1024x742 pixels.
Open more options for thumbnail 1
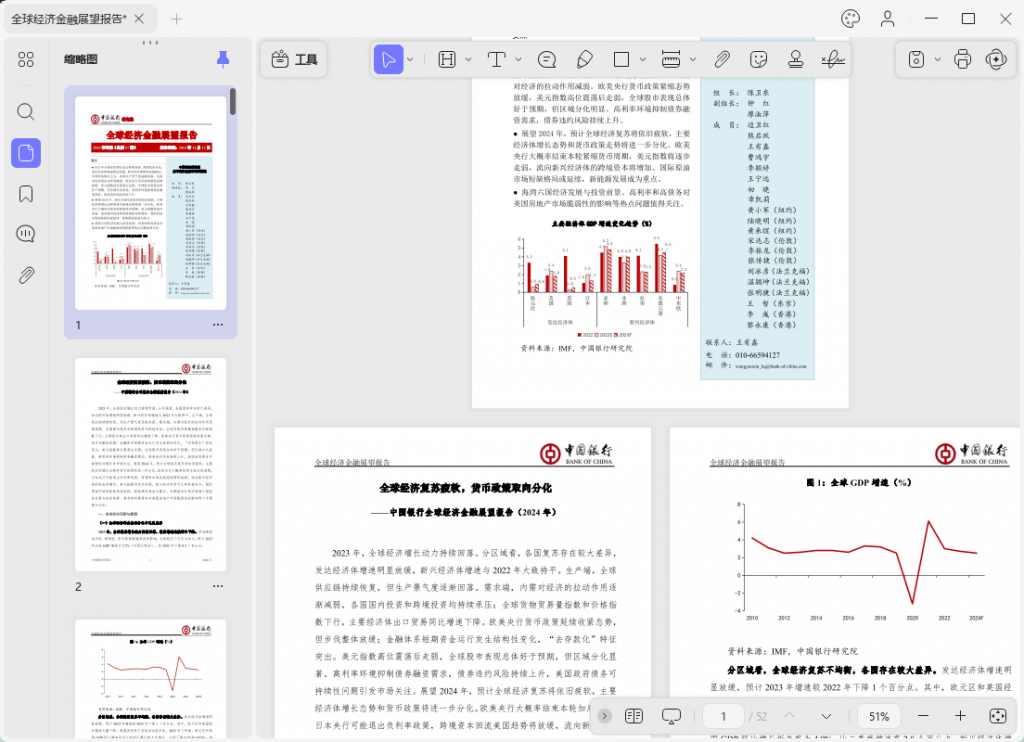tap(218, 325)
